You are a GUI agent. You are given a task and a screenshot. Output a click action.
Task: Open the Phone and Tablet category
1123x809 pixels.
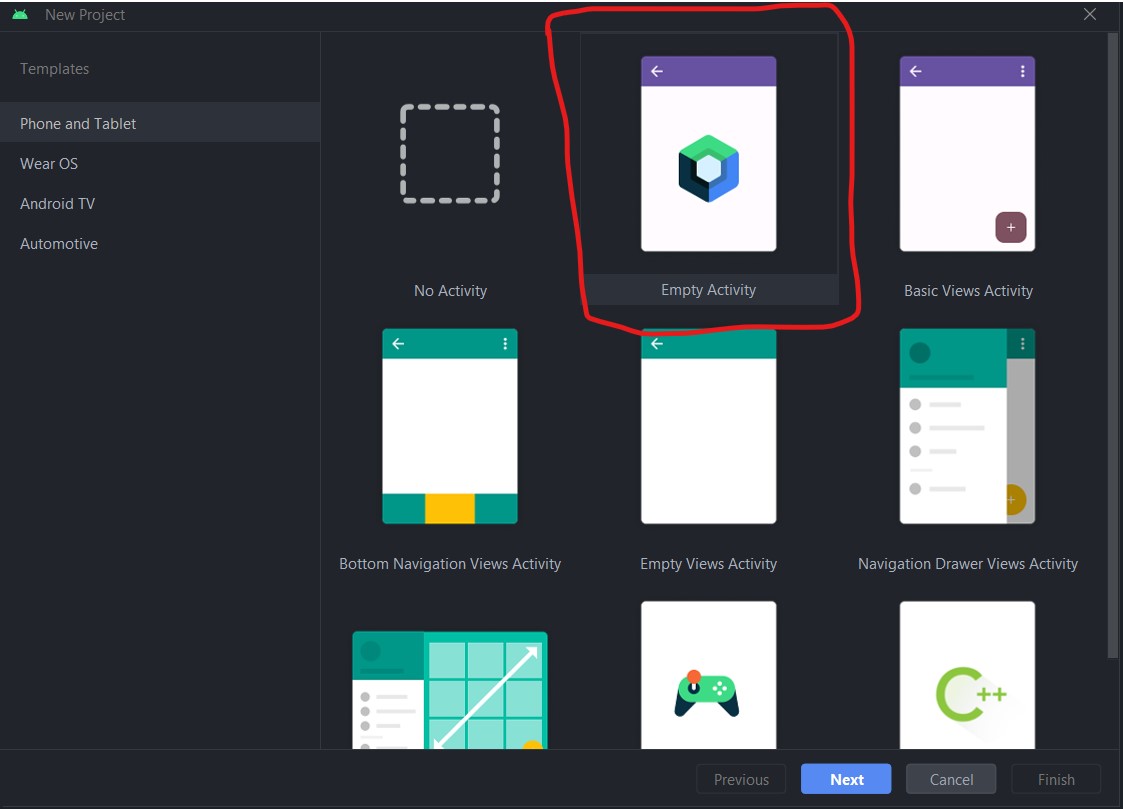point(78,124)
